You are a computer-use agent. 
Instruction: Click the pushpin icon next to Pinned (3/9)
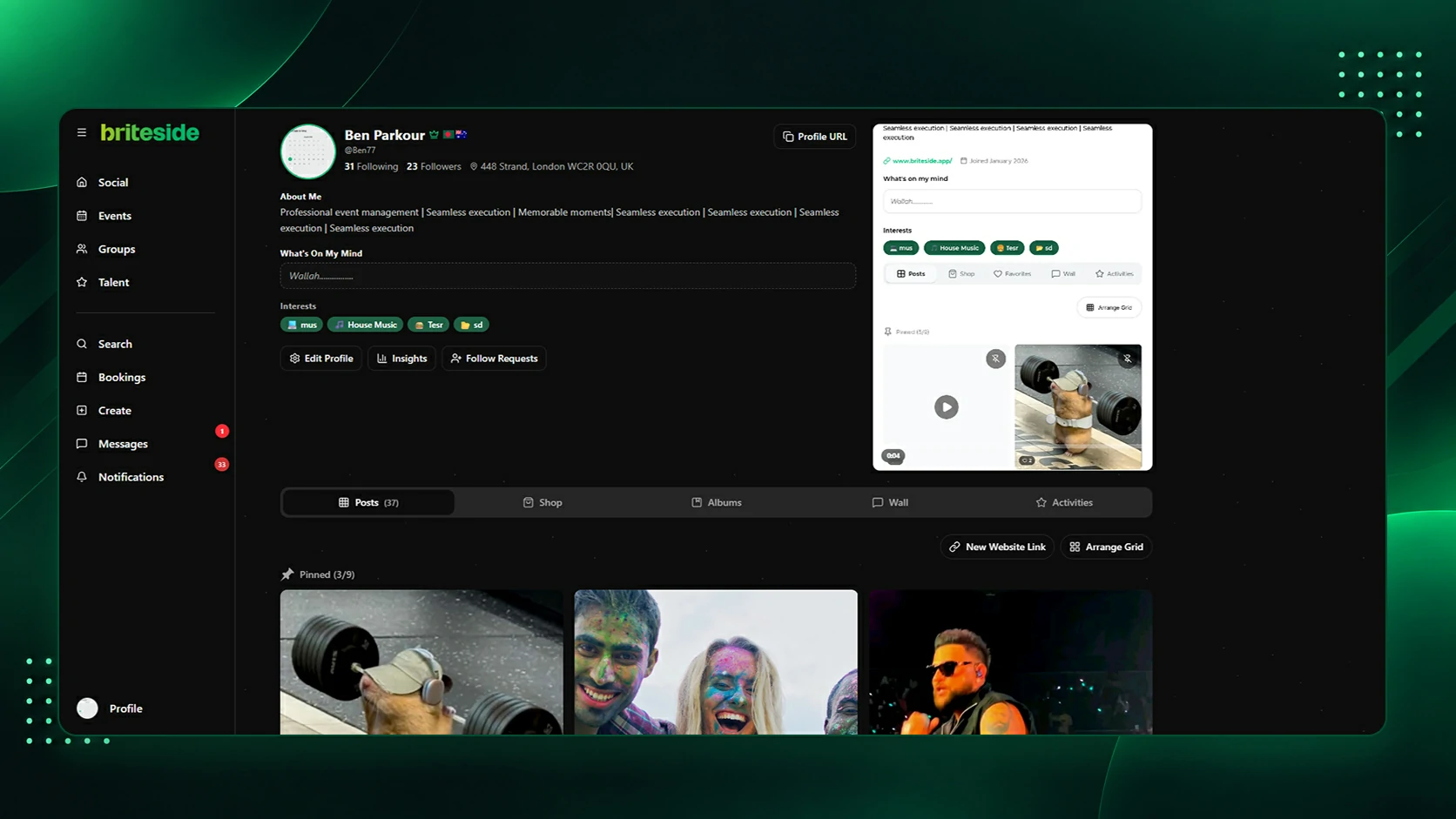(287, 574)
